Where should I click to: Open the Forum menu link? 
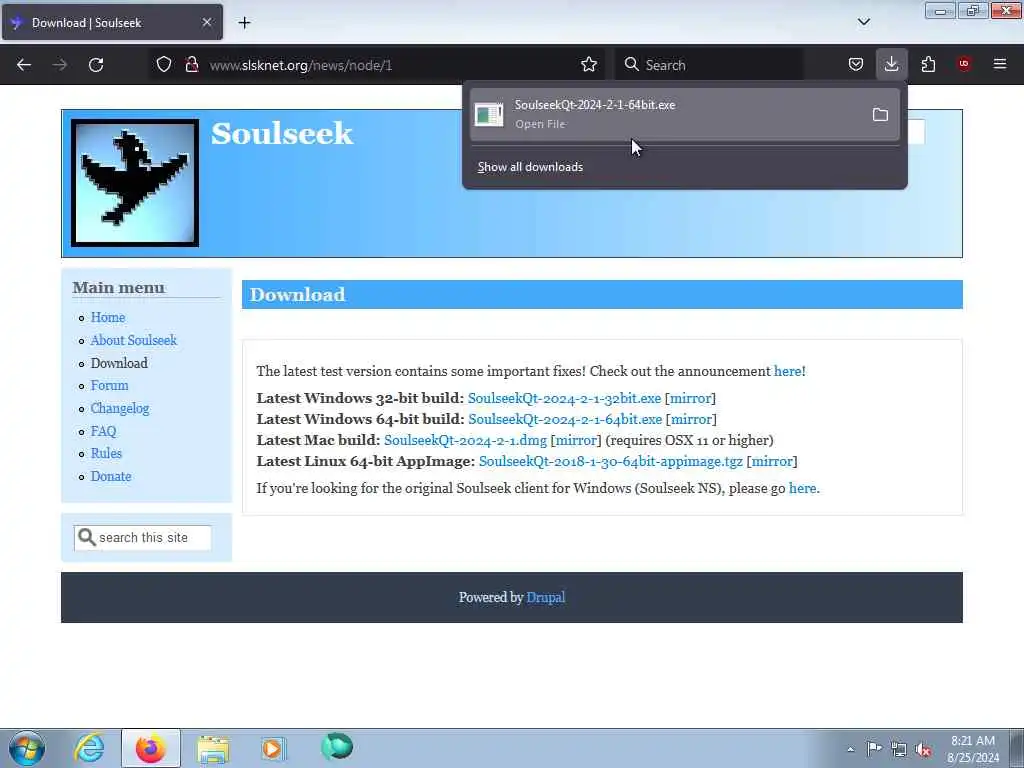pos(109,385)
